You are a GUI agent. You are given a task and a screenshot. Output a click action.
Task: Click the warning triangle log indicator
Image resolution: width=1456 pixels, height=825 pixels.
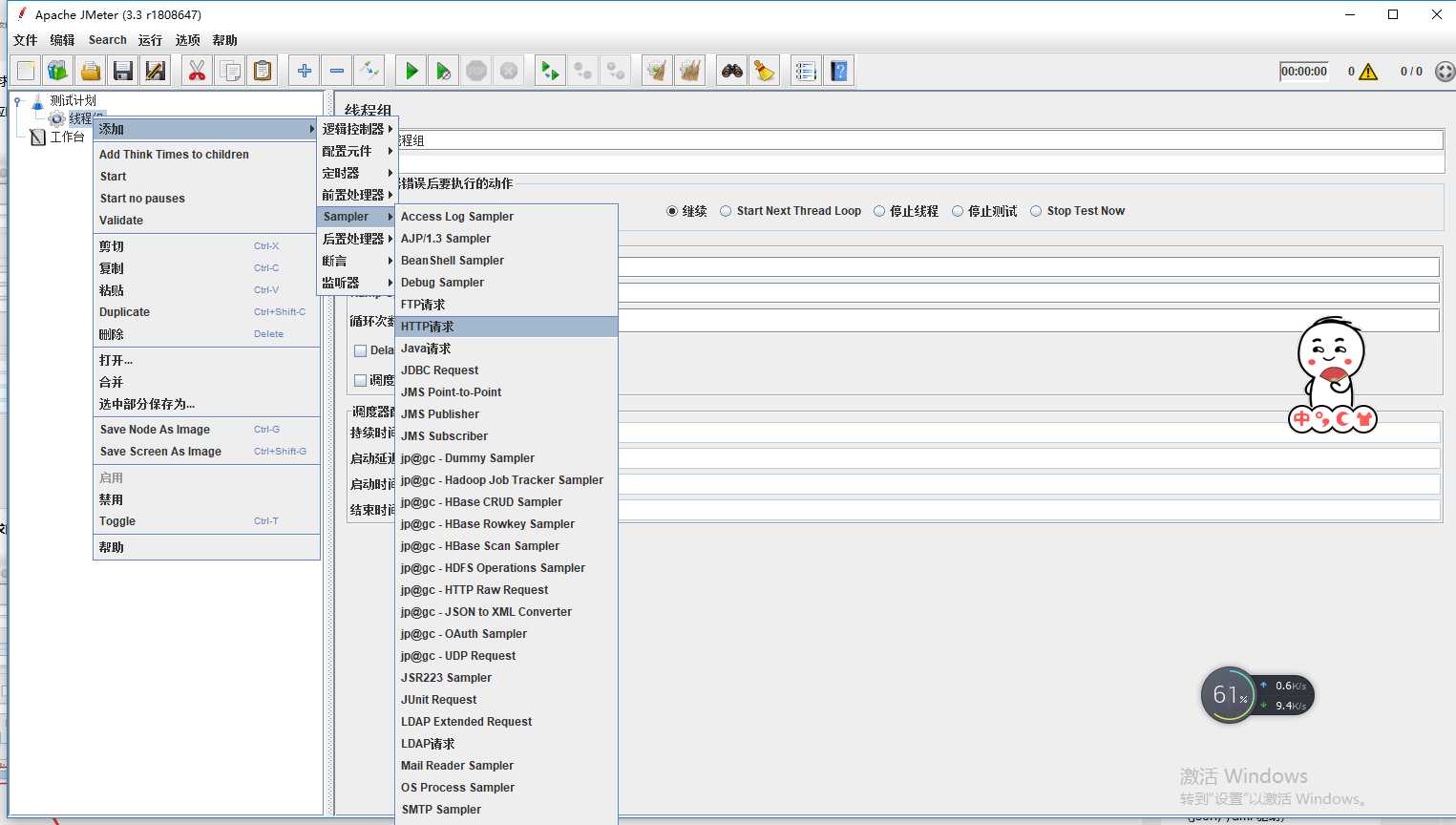point(1368,72)
